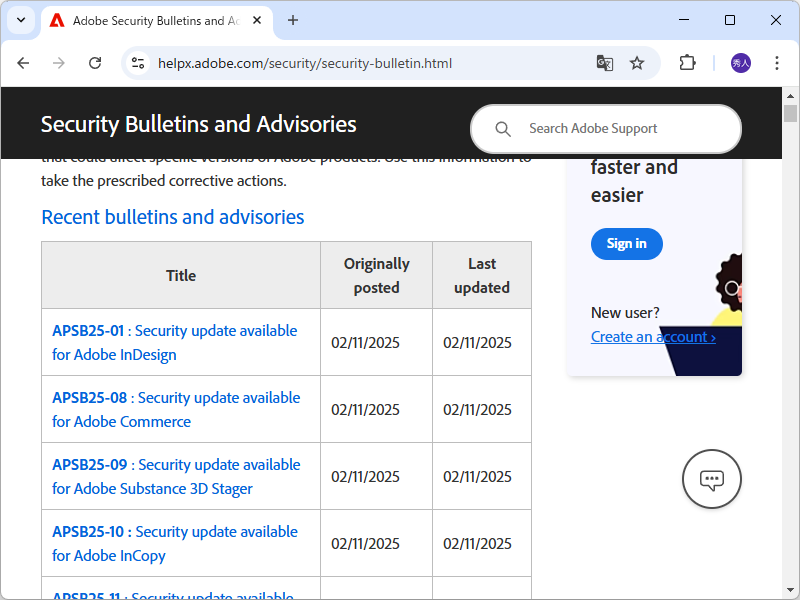The image size is (800, 600).
Task: Expand the tab search dropdown arrow
Action: pos(20,20)
